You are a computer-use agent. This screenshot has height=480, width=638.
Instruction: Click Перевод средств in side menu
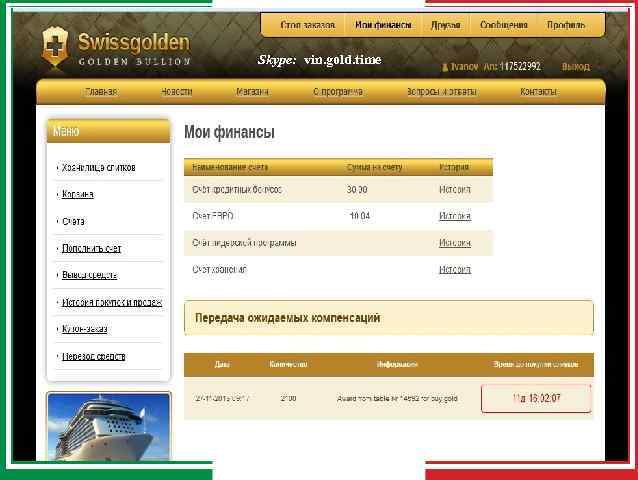tap(94, 357)
